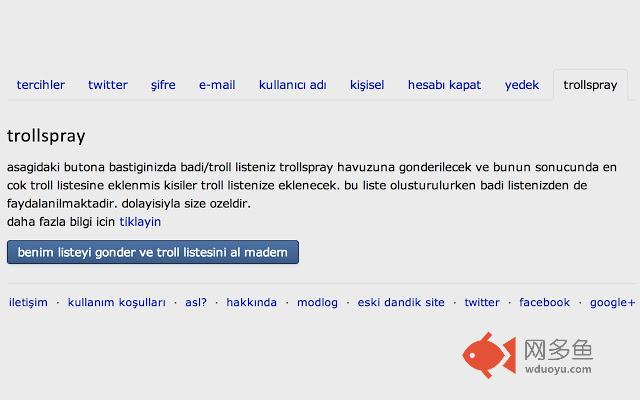This screenshot has height=400, width=640.
Task: Open the tercihler tab
Action: pyautogui.click(x=40, y=85)
